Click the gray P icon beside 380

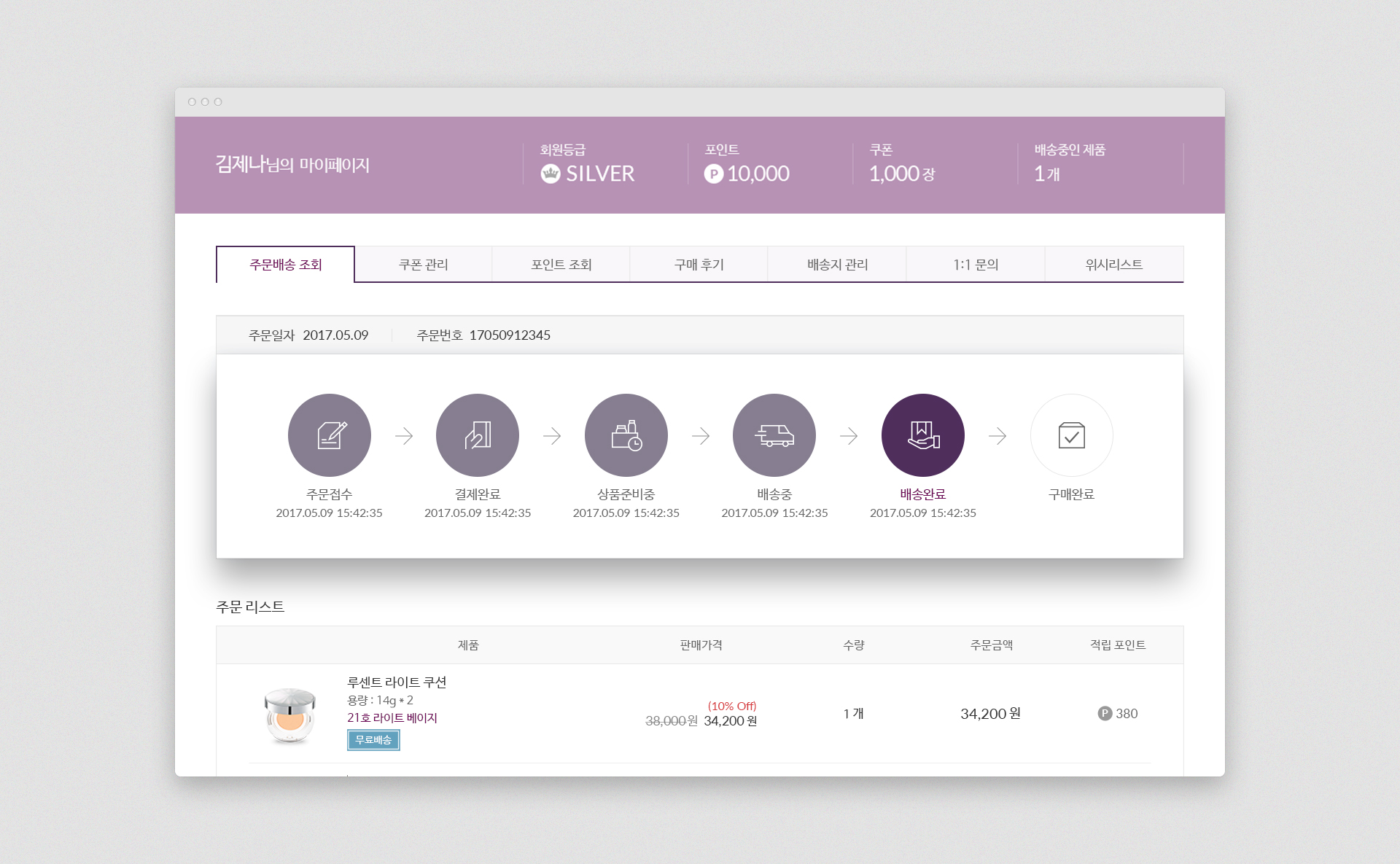(x=1105, y=714)
